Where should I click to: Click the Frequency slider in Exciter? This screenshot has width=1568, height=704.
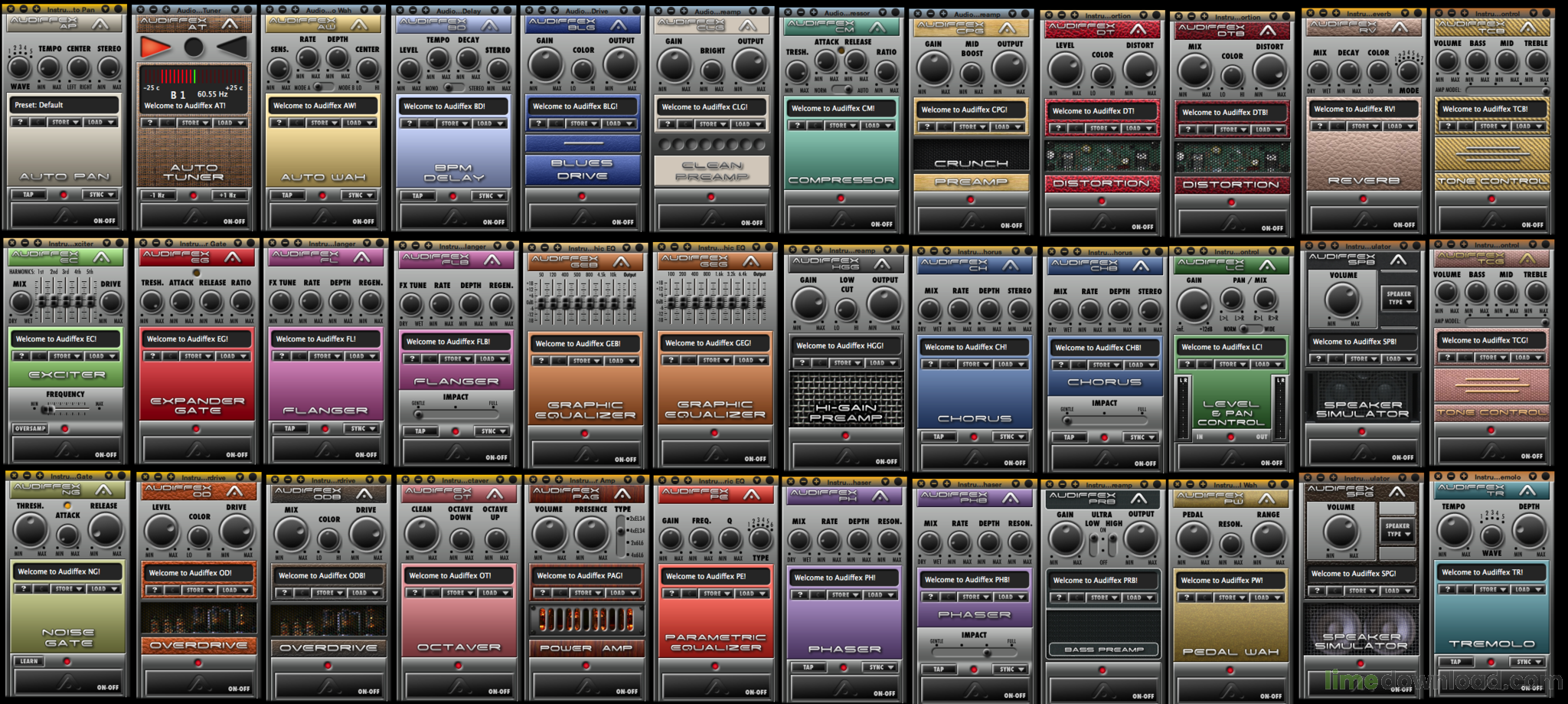click(x=66, y=410)
